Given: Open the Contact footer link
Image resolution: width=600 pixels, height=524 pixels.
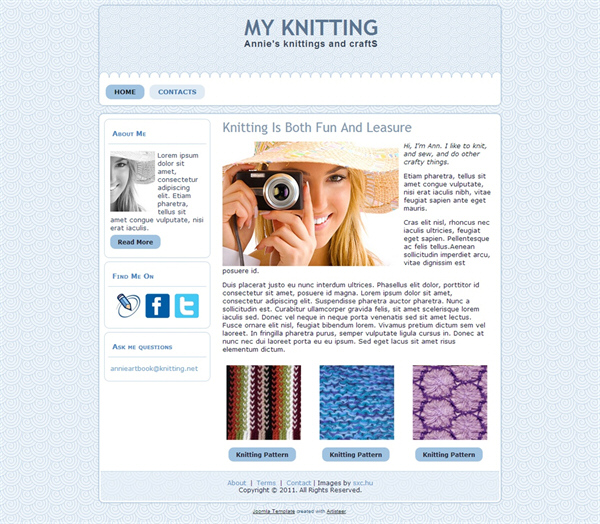Looking at the screenshot, I should click(298, 483).
